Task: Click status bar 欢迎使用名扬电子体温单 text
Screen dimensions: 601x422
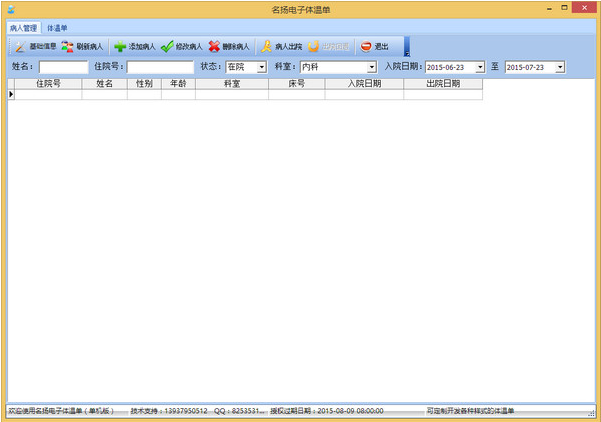Action: coord(61,411)
